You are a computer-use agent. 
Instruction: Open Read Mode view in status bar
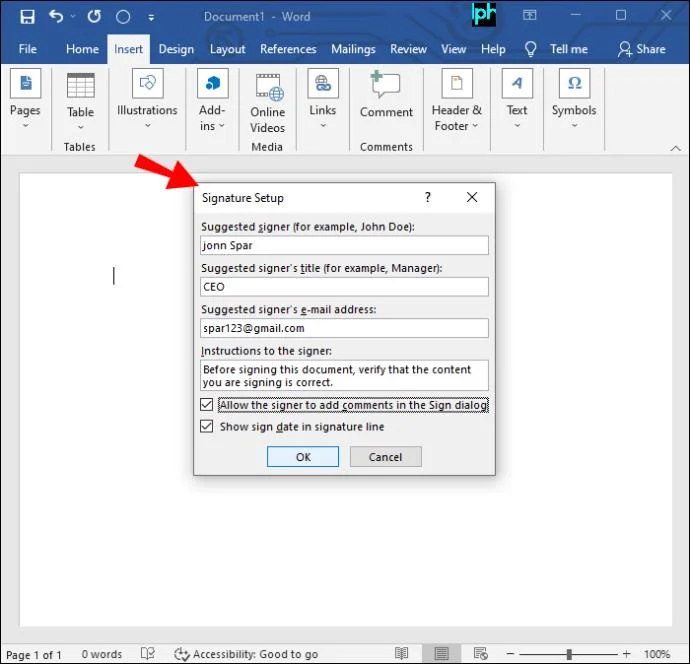click(401, 653)
